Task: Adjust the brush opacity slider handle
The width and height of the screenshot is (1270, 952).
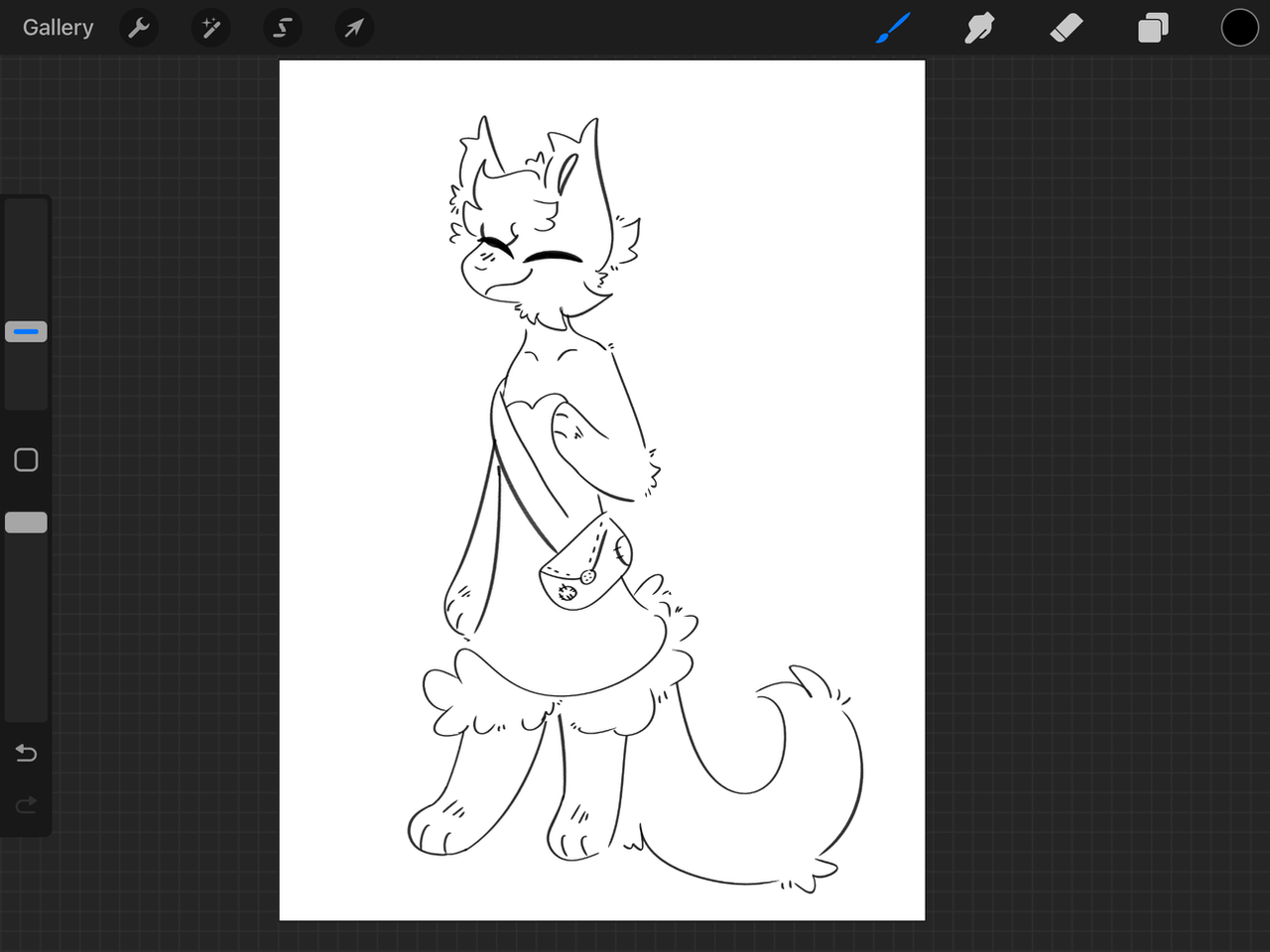Action: 26,523
